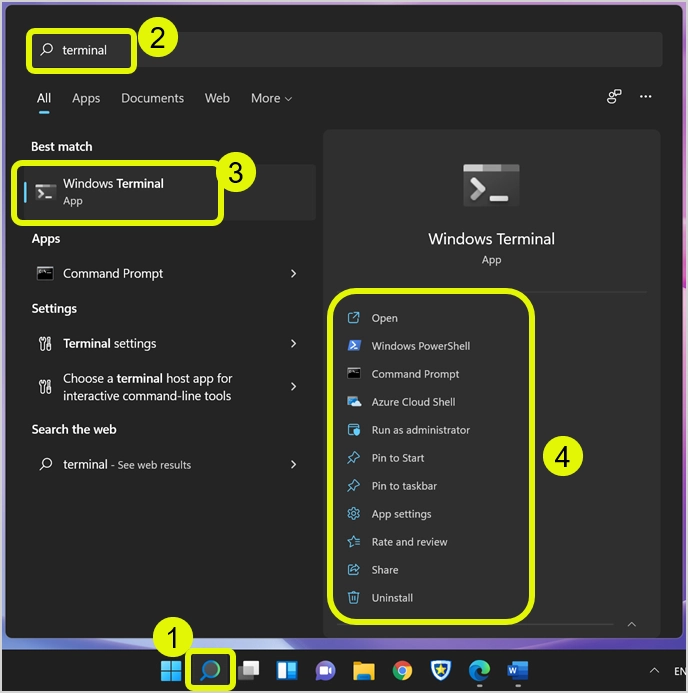Launch Google Chrome from the taskbar
Viewport: 688px width, 693px height.
click(402, 671)
